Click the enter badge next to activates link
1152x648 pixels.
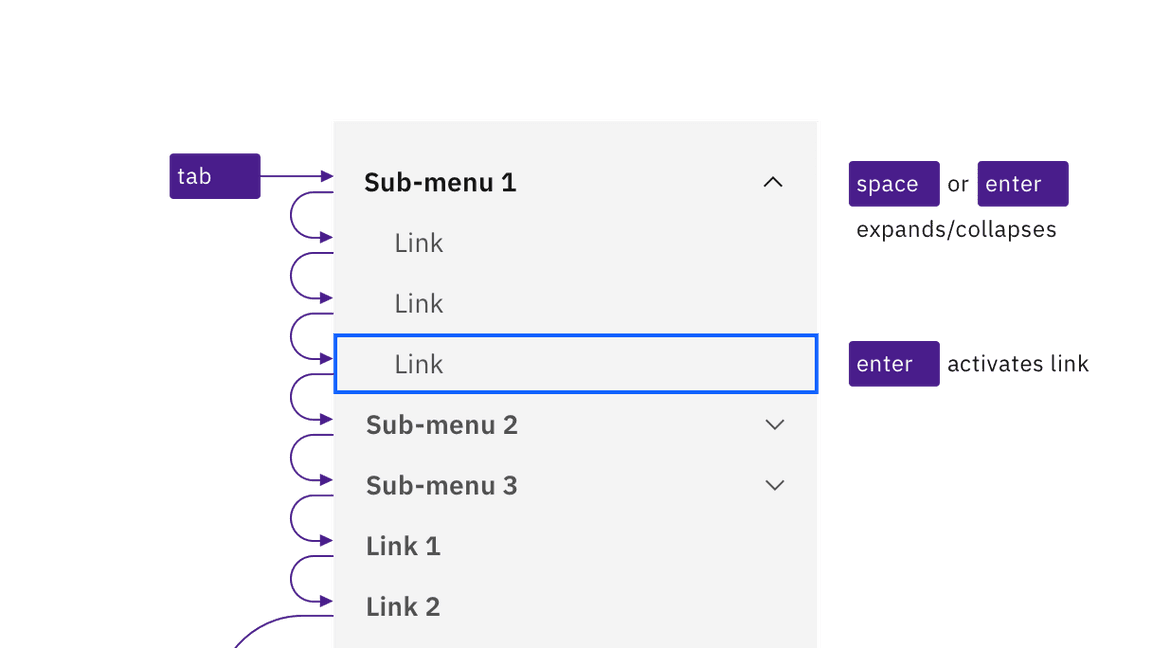[893, 364]
